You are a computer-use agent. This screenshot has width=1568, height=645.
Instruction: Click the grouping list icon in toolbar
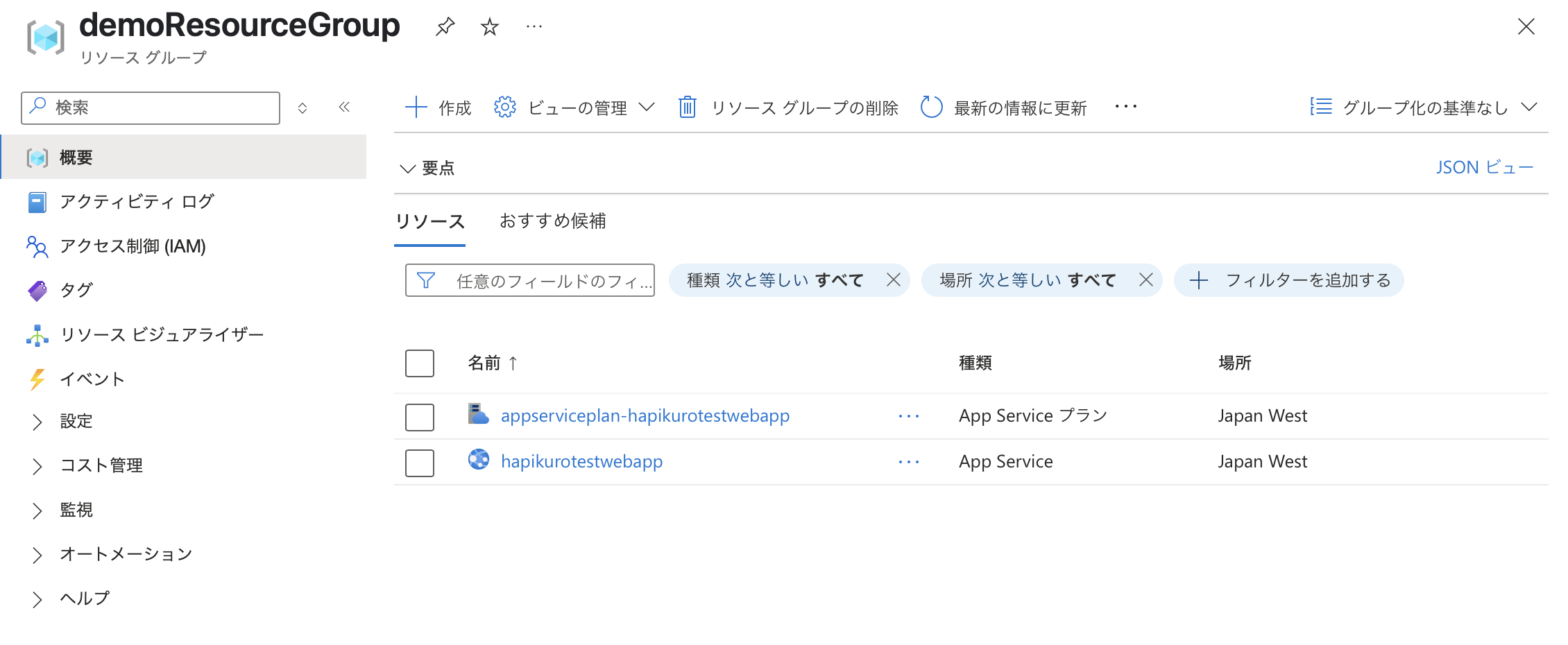(x=1321, y=106)
